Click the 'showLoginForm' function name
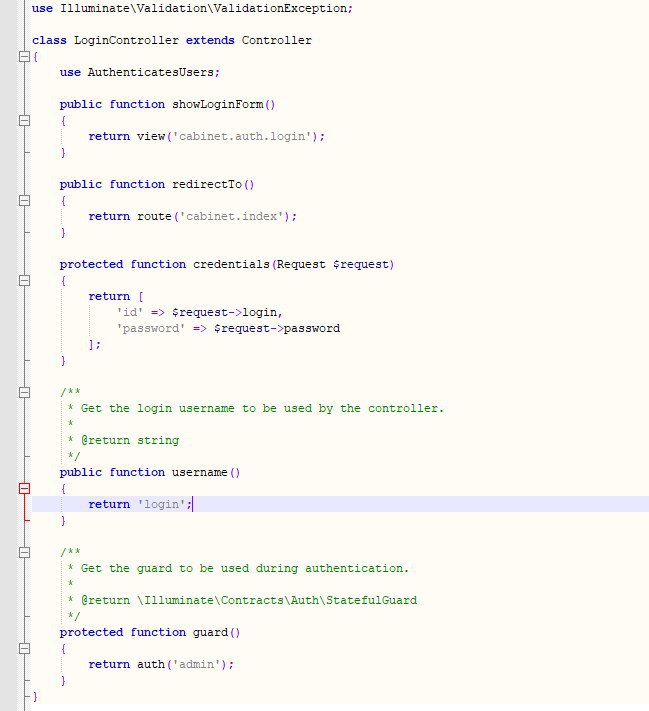Screen dimensions: 649x711 [217, 104]
